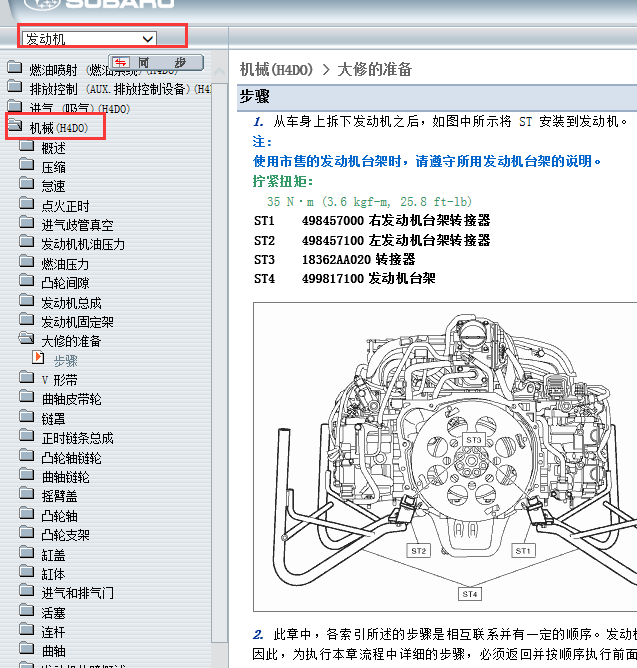Click the scroll-up arrow of tree panel

coord(219,72)
